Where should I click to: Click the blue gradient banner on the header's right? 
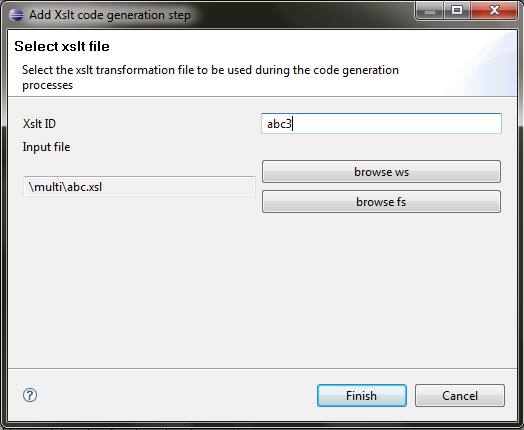click(485, 63)
